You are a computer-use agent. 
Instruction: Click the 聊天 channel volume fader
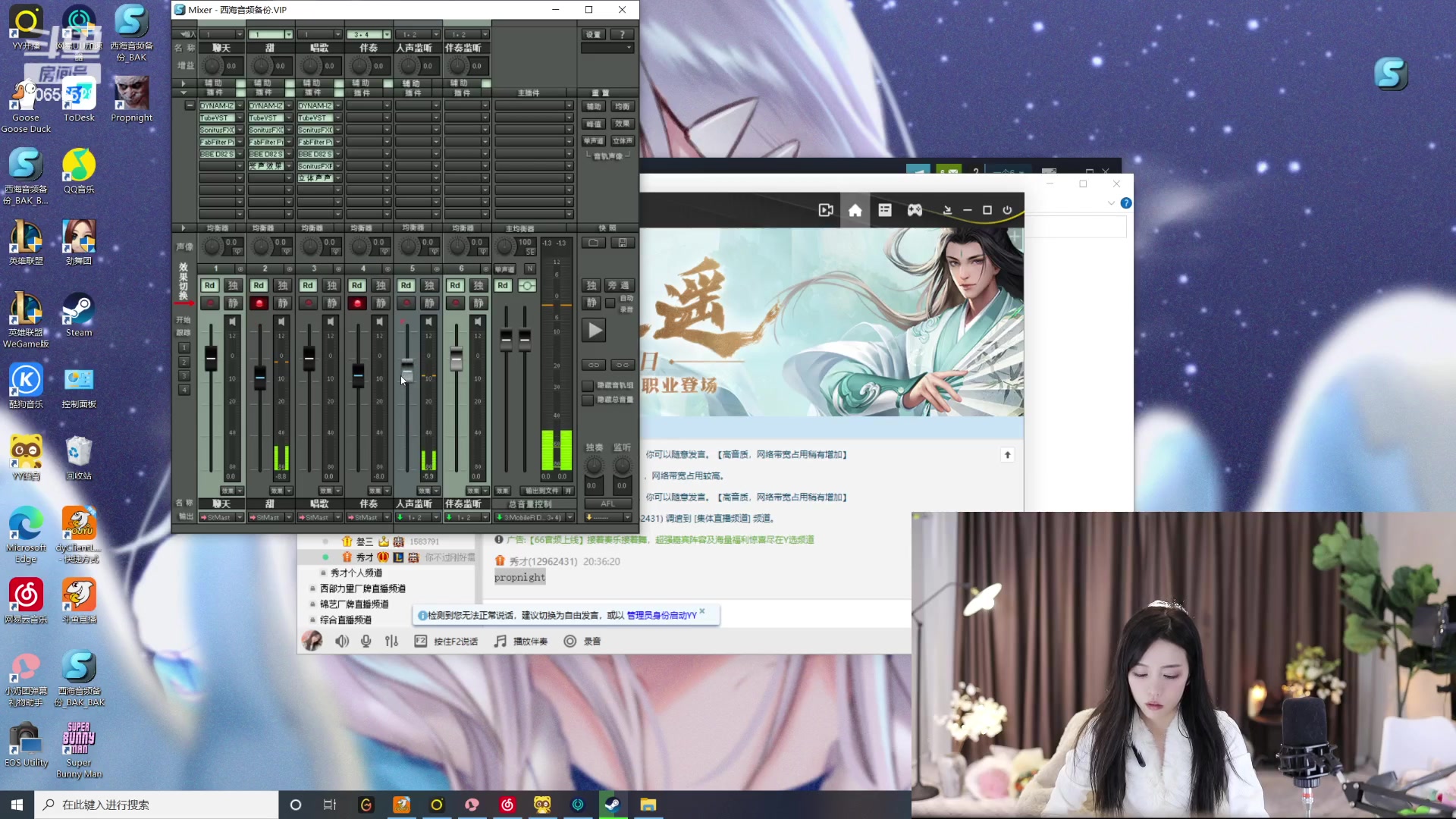[x=211, y=358]
